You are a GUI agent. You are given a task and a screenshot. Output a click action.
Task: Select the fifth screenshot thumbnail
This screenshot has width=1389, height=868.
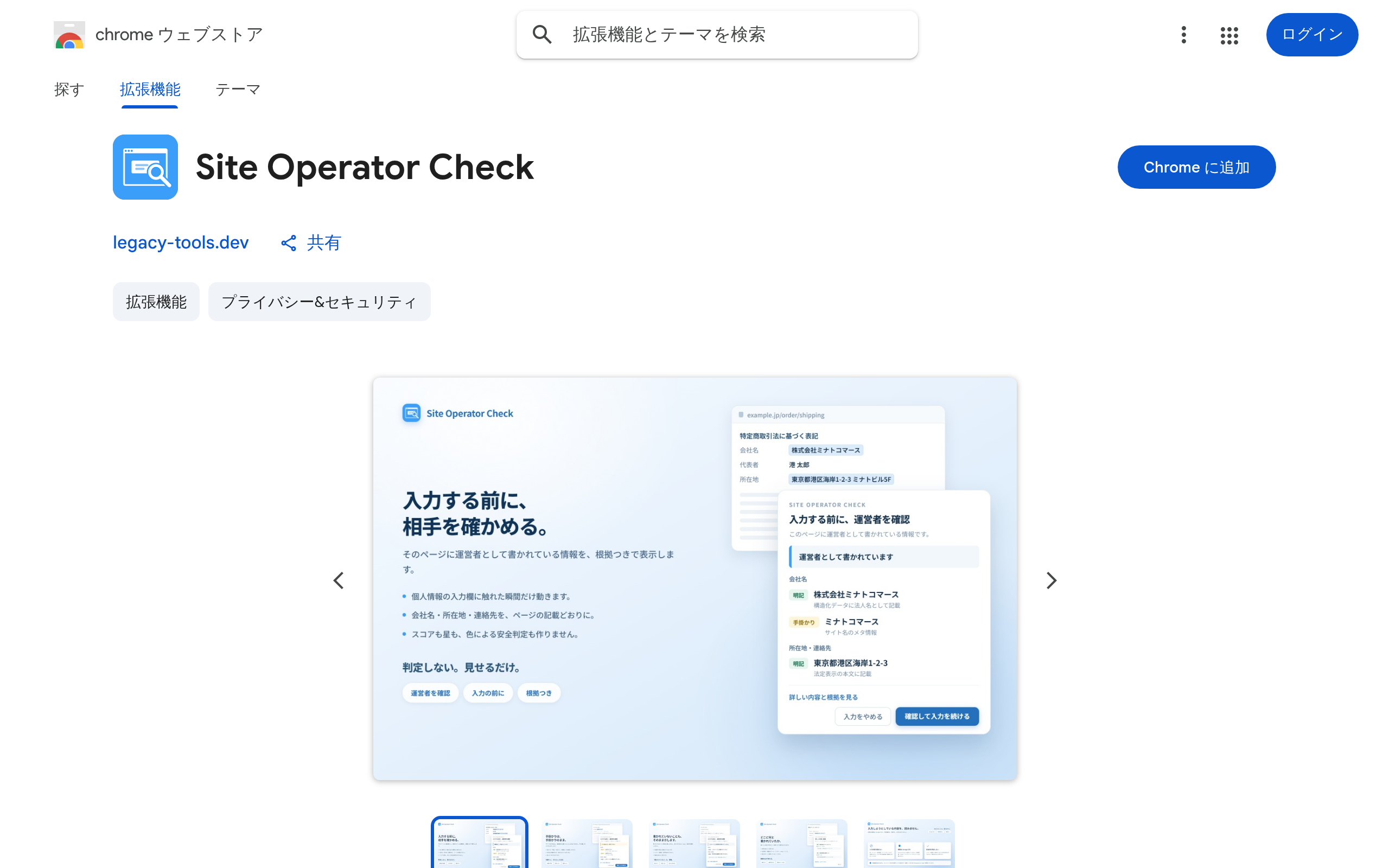(909, 843)
